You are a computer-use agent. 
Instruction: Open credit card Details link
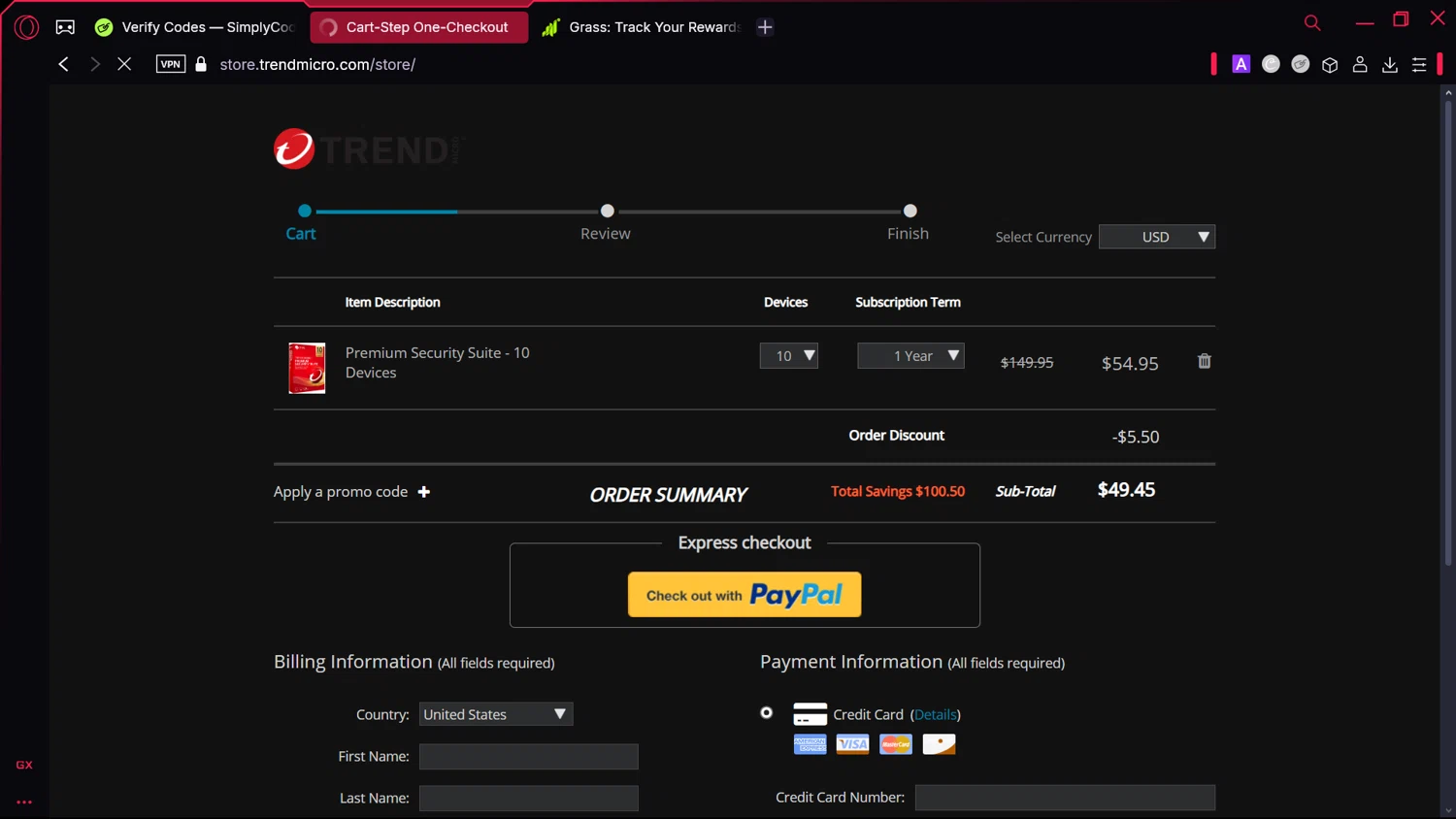coord(936,714)
